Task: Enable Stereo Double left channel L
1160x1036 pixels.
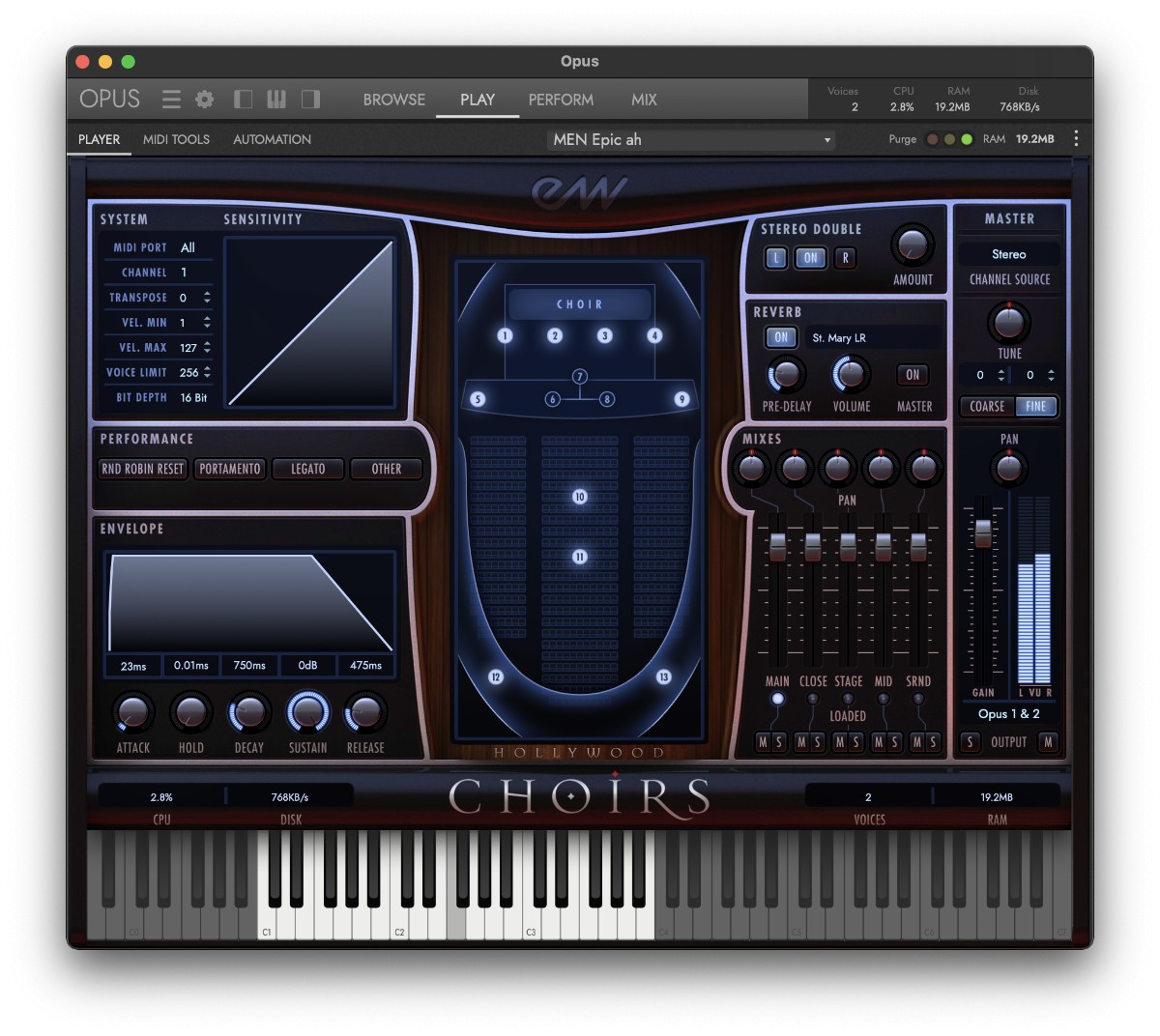Action: 775,258
